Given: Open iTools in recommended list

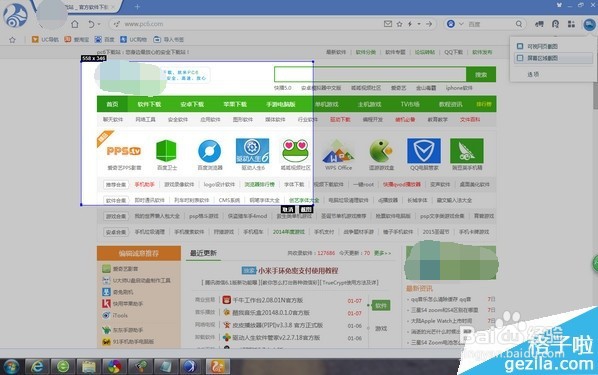Looking at the screenshot, I should (120, 315).
